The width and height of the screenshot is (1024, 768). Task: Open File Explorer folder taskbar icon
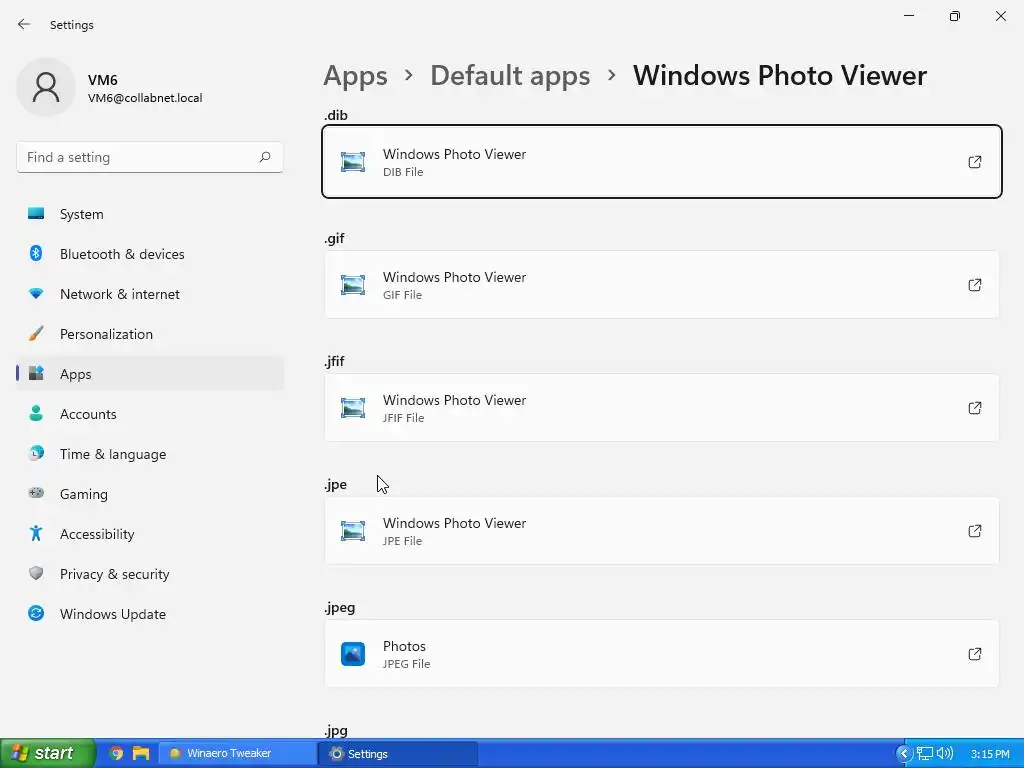coord(141,753)
